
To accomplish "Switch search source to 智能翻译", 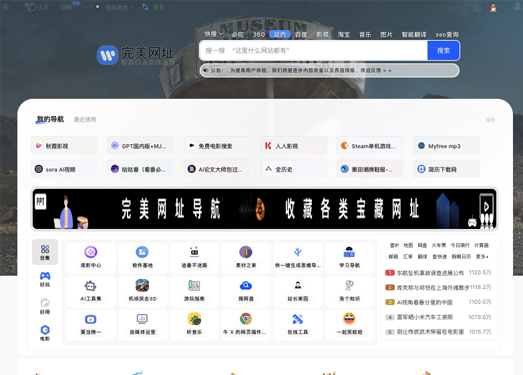I will pyautogui.click(x=414, y=34).
